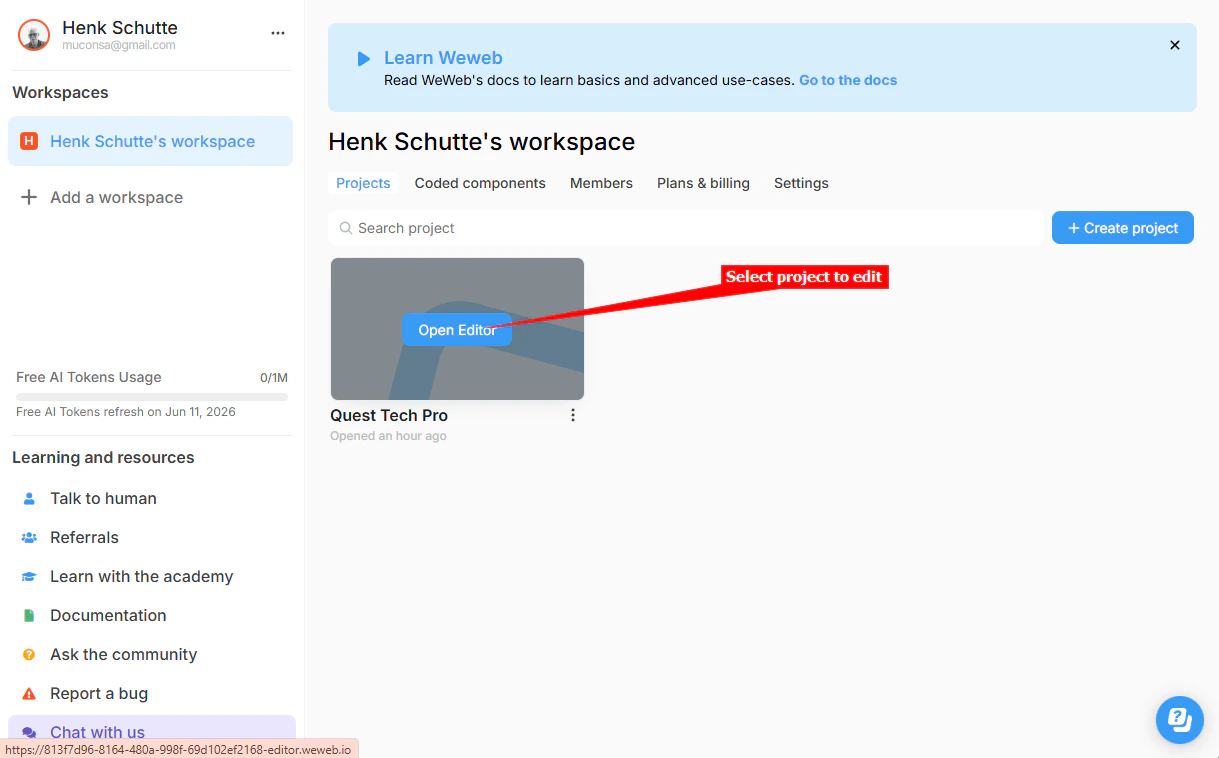Screen dimensions: 1219x758
Task: Open the Learn Weweb heading link
Action: [443, 58]
